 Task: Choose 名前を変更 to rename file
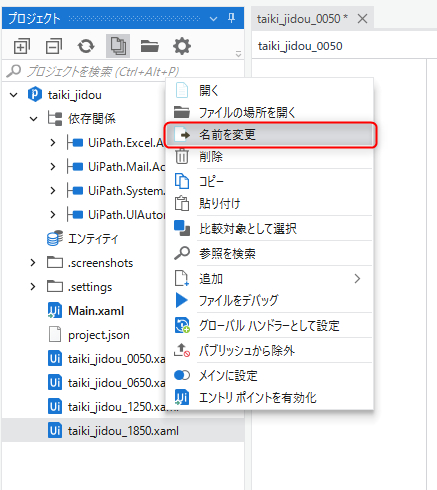tap(269, 135)
